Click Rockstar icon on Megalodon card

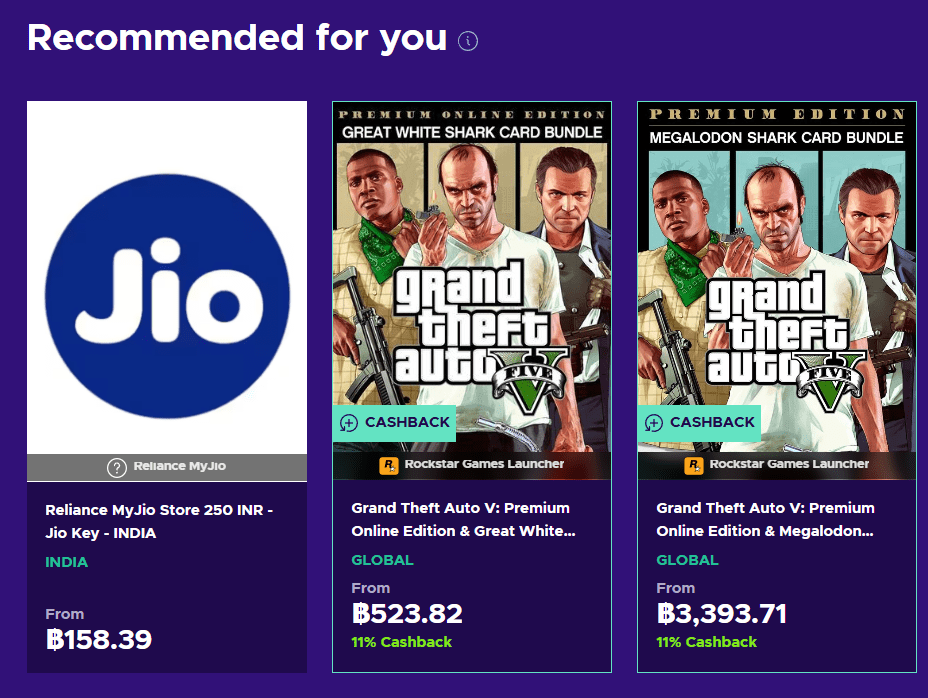click(694, 465)
